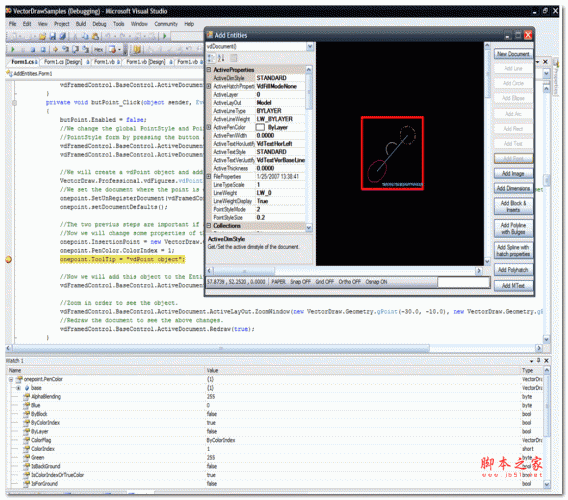Image resolution: width=568 pixels, height=500 pixels.
Task: Open the Build menu
Action: click(81, 24)
